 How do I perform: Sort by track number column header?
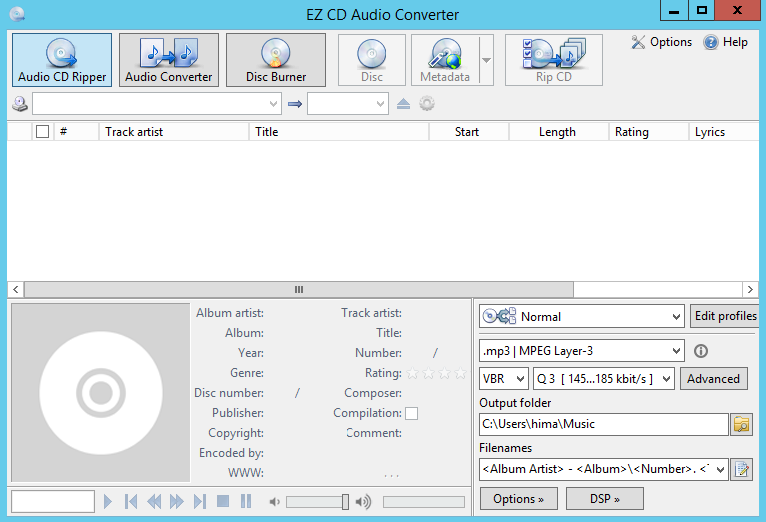click(x=76, y=131)
